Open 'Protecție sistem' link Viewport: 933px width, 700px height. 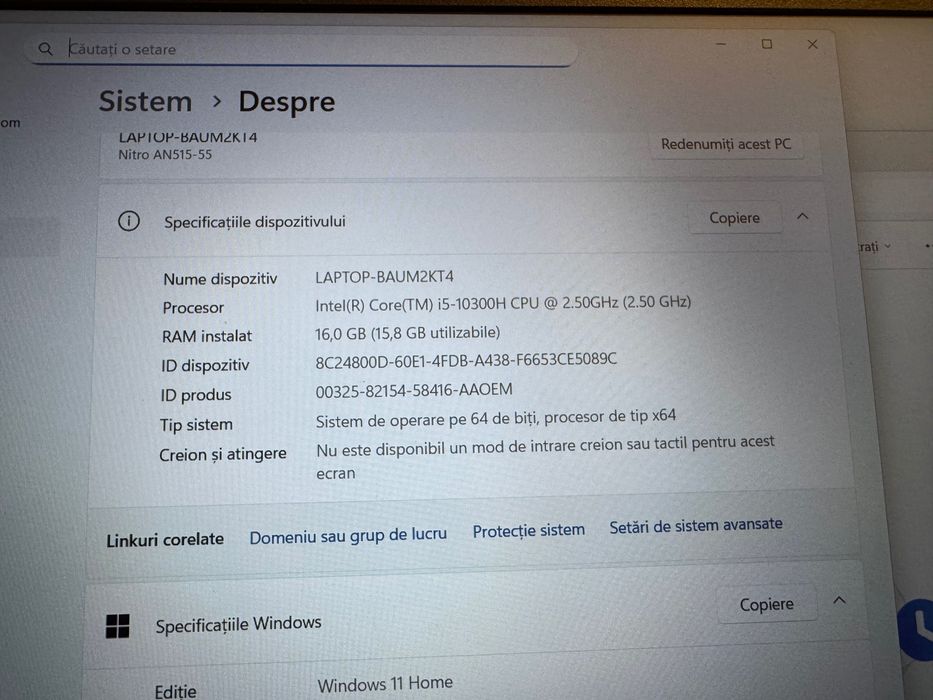coord(528,530)
